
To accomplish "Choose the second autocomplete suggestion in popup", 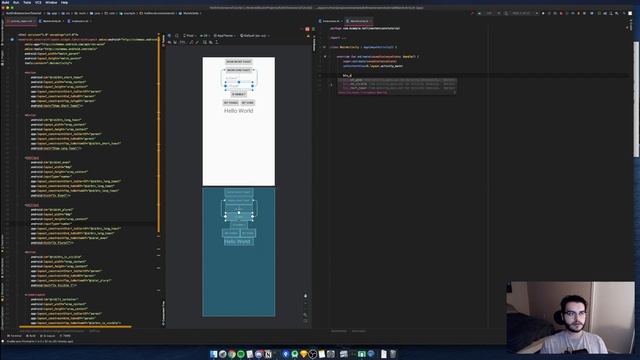I will tap(397, 84).
